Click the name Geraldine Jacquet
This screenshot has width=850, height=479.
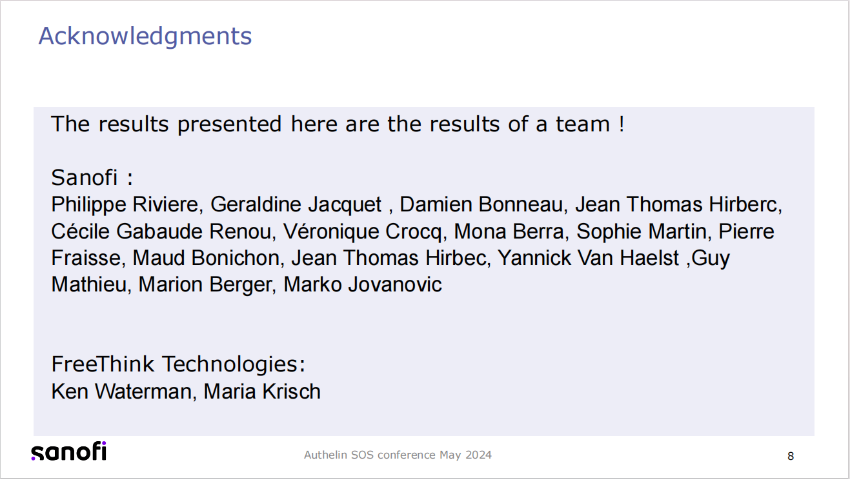(x=296, y=205)
